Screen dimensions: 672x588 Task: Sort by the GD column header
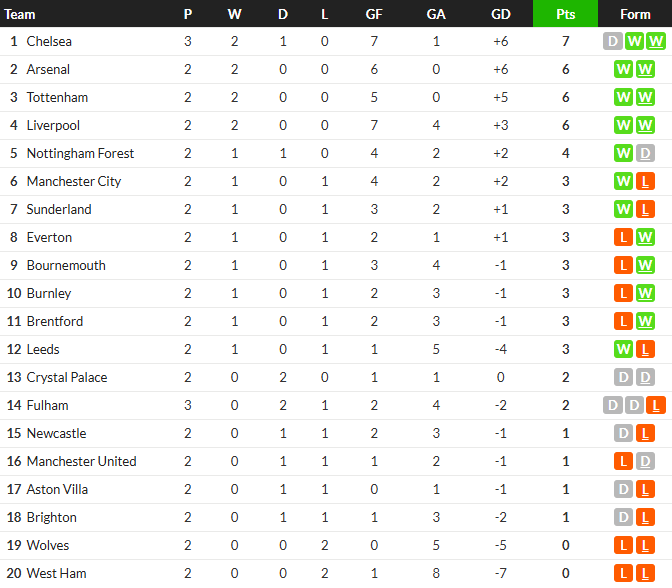(x=501, y=14)
